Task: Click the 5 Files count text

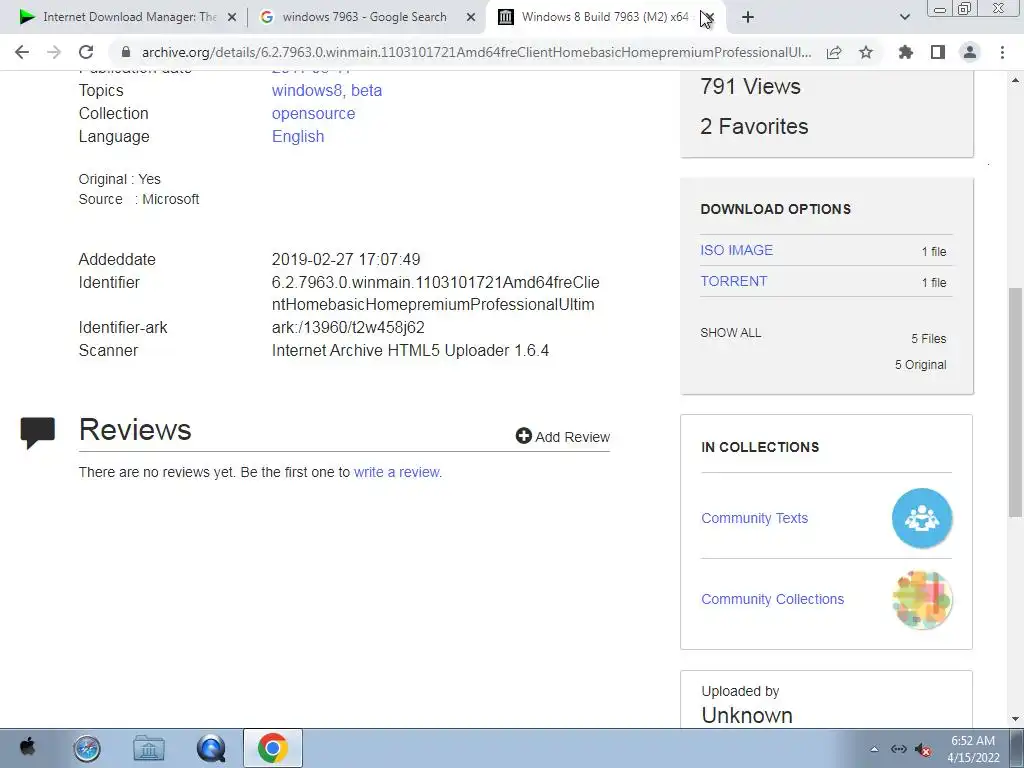Action: (x=929, y=339)
